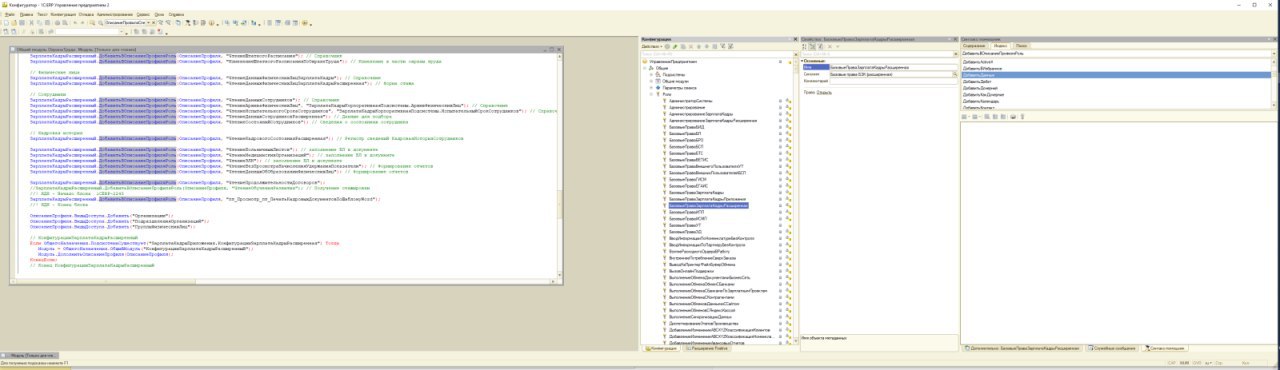Click the Cut scissors icon in main toolbar
The width and height of the screenshot is (1280, 370).
point(31,22)
